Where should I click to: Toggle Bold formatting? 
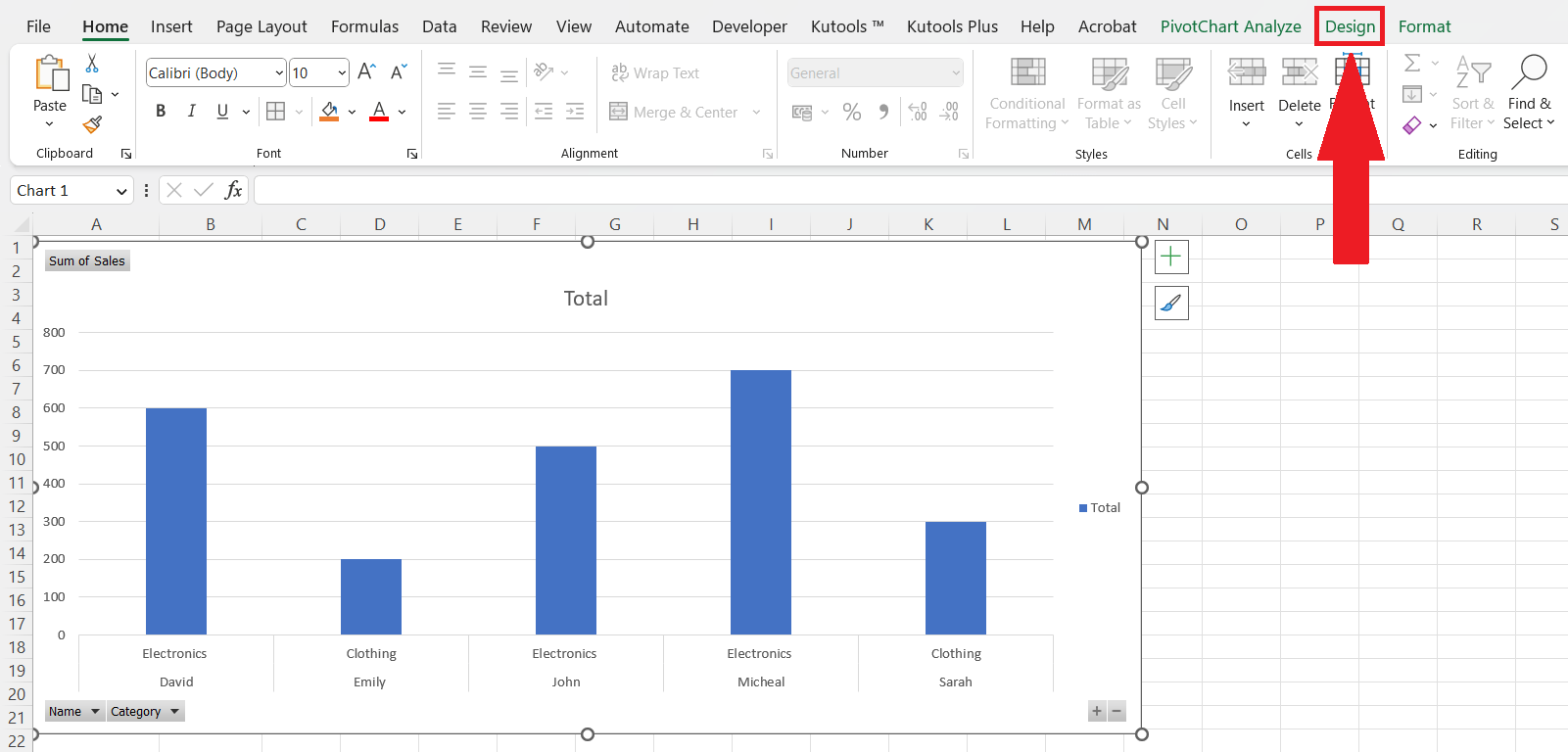[x=161, y=112]
